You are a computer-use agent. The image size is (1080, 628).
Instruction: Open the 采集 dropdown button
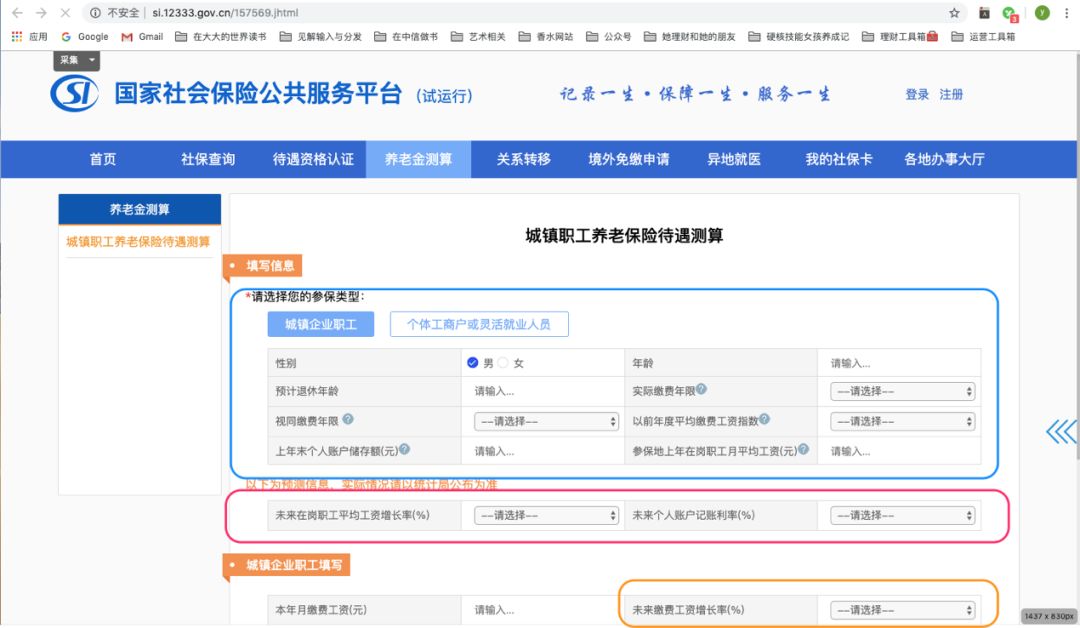point(76,61)
